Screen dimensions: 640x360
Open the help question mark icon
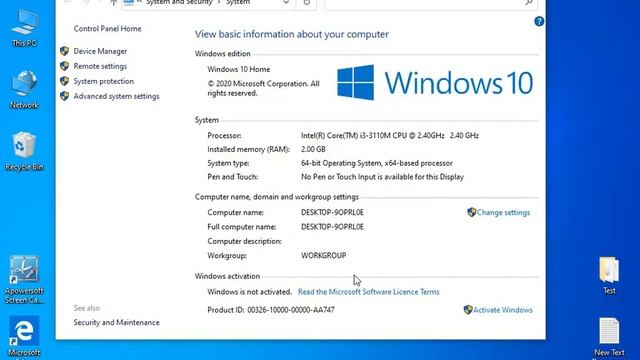point(539,21)
